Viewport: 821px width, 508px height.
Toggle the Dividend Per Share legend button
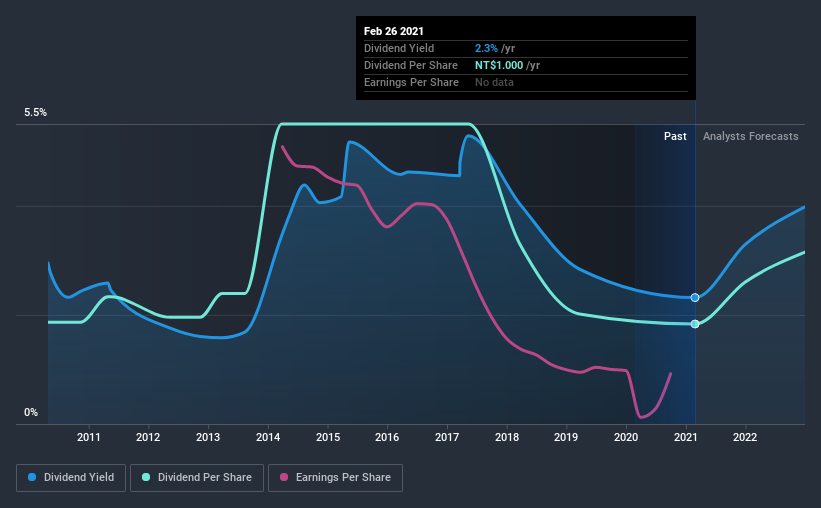[197, 478]
